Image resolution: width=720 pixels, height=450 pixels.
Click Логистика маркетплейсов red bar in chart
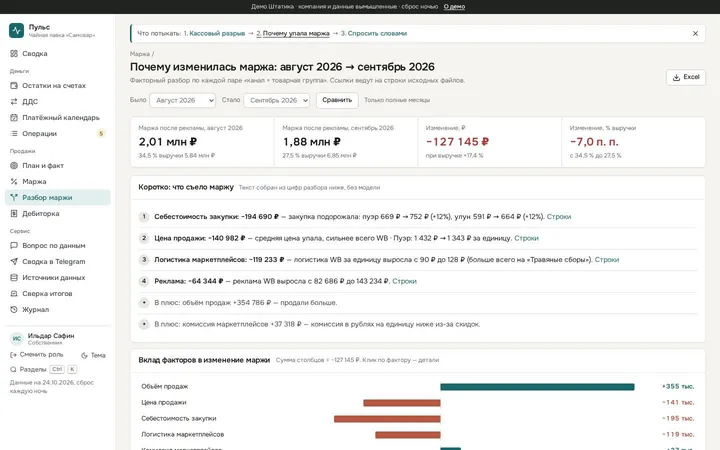pyautogui.click(x=408, y=435)
